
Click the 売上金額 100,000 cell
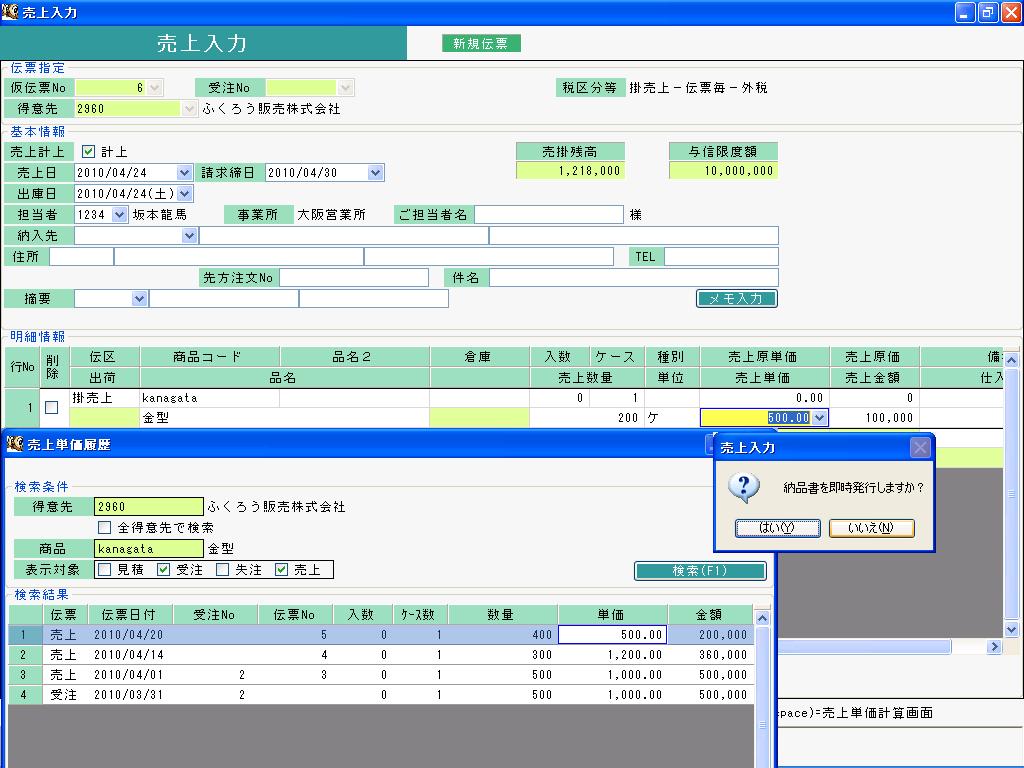[x=874, y=417]
